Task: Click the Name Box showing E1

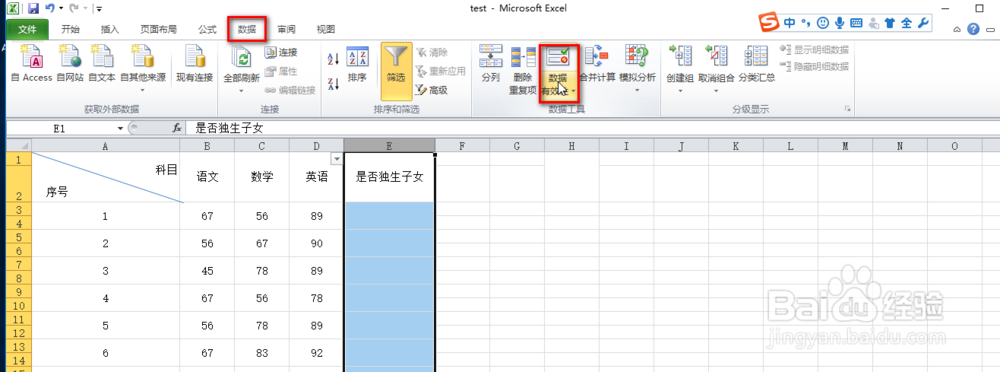Action: [x=59, y=128]
